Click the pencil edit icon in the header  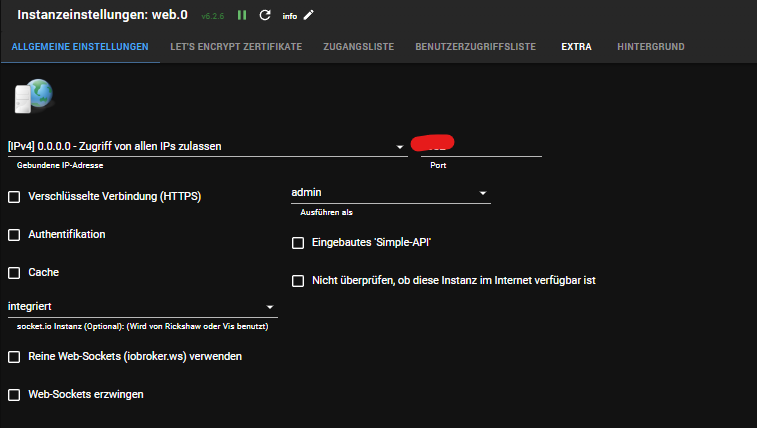(x=309, y=15)
